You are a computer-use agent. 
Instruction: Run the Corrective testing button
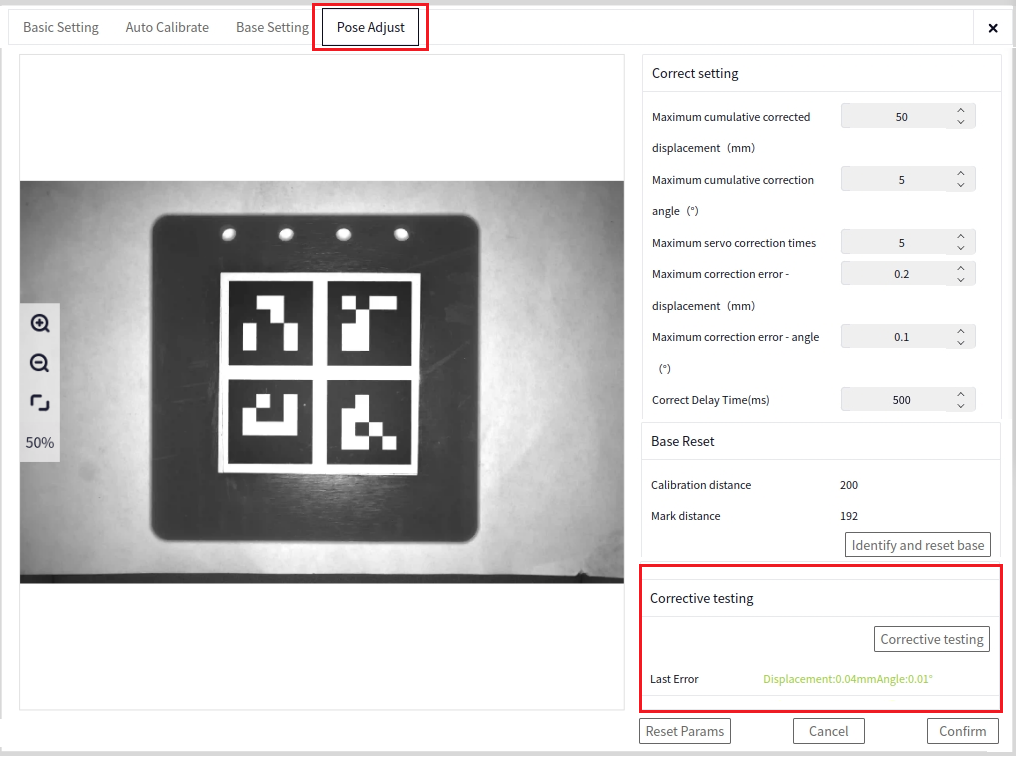(x=932, y=639)
